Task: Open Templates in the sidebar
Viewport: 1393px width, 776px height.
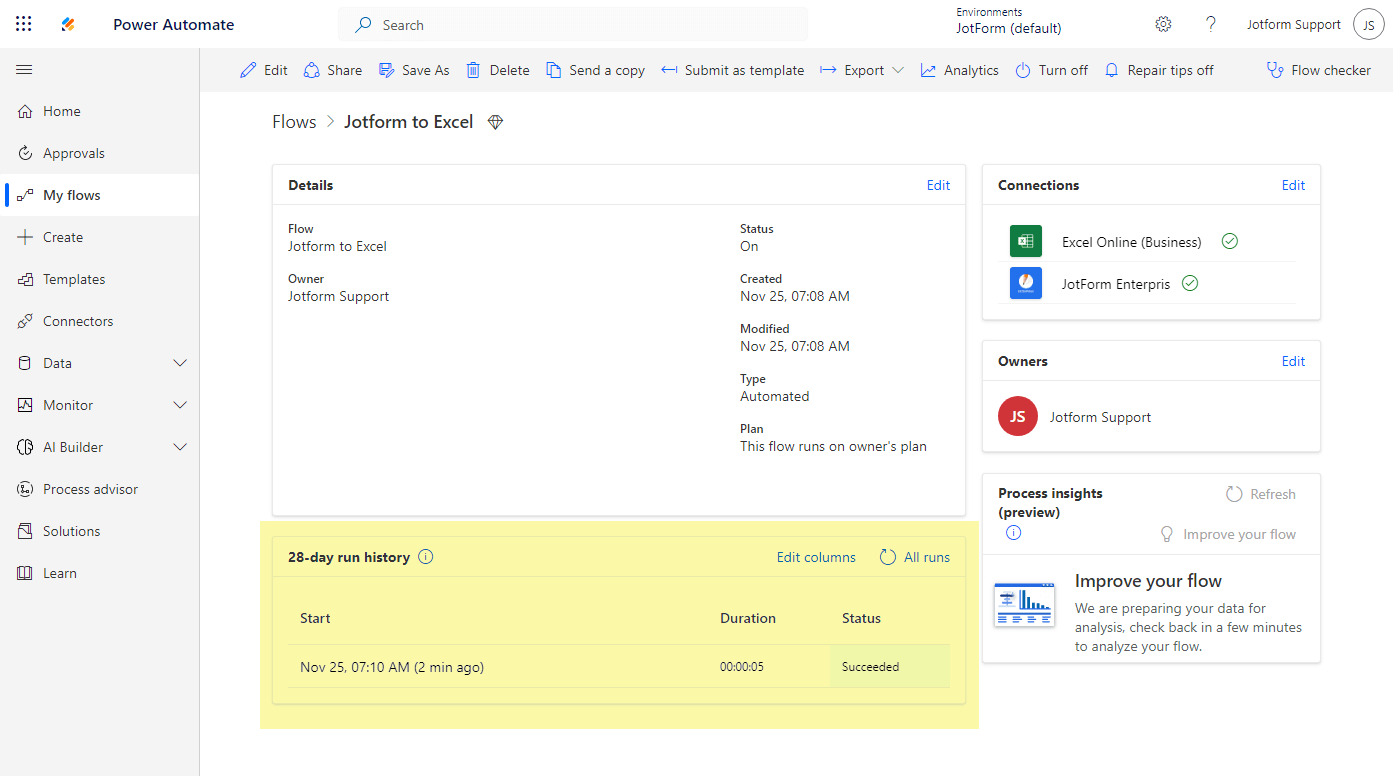Action: point(100,279)
